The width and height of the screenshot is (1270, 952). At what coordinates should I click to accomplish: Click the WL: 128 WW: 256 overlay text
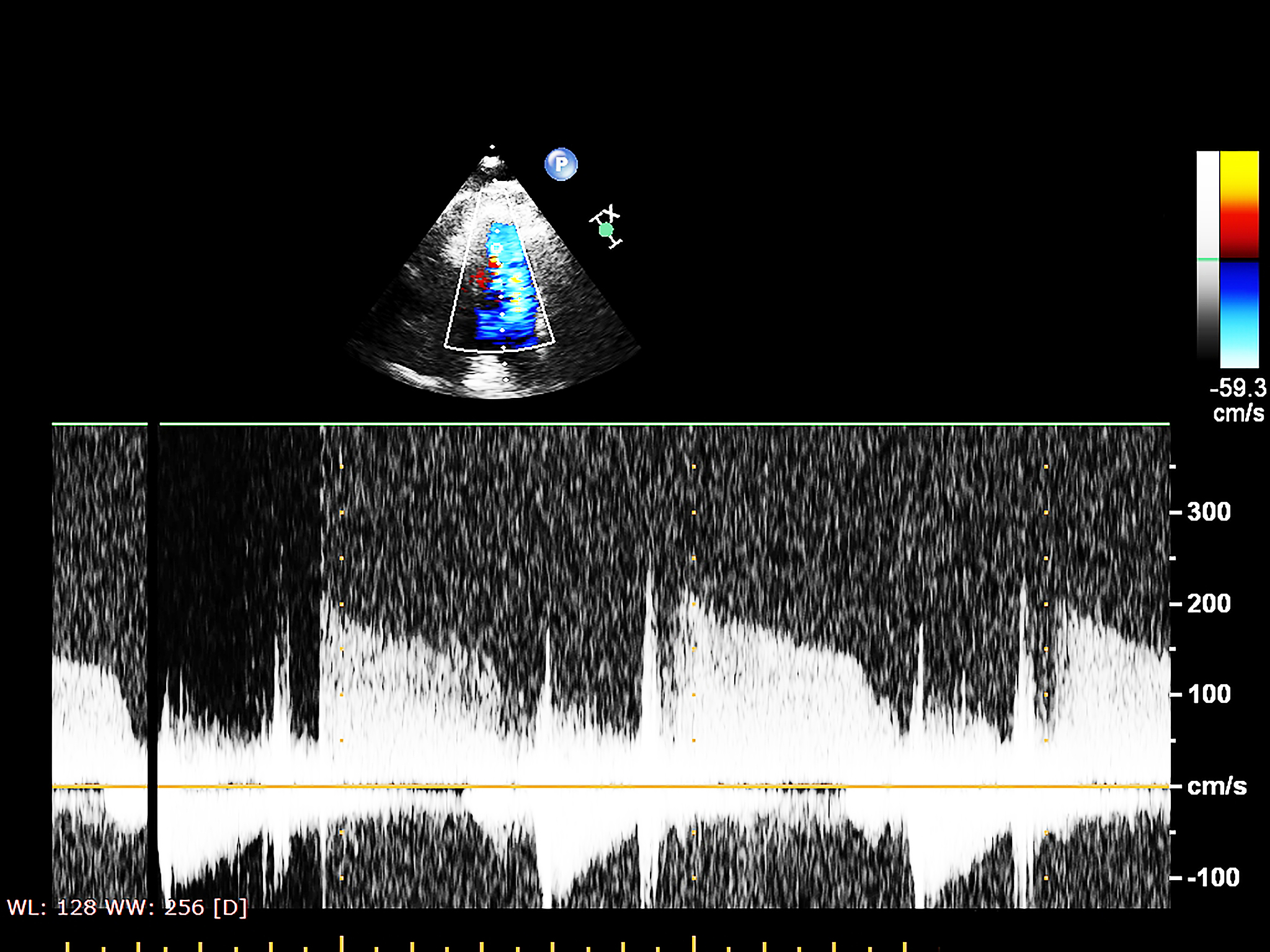coord(127,907)
